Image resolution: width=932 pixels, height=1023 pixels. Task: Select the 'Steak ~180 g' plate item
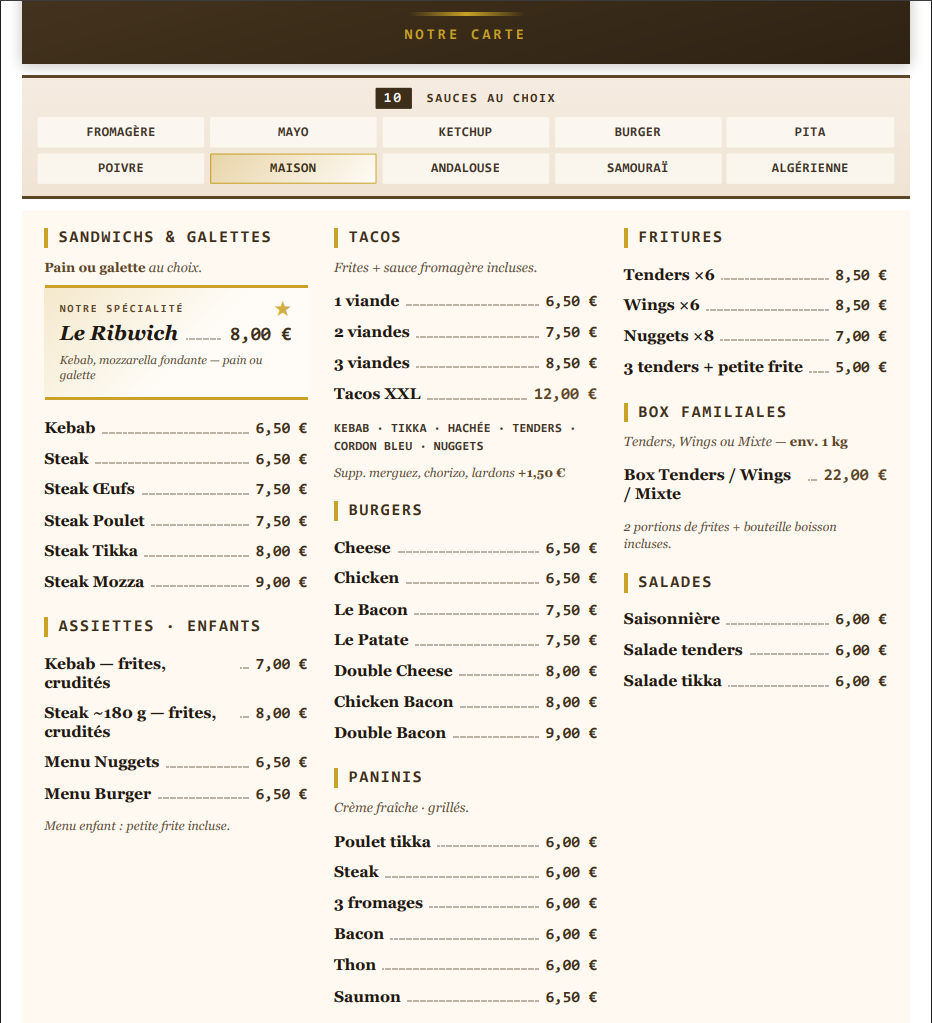(176, 722)
